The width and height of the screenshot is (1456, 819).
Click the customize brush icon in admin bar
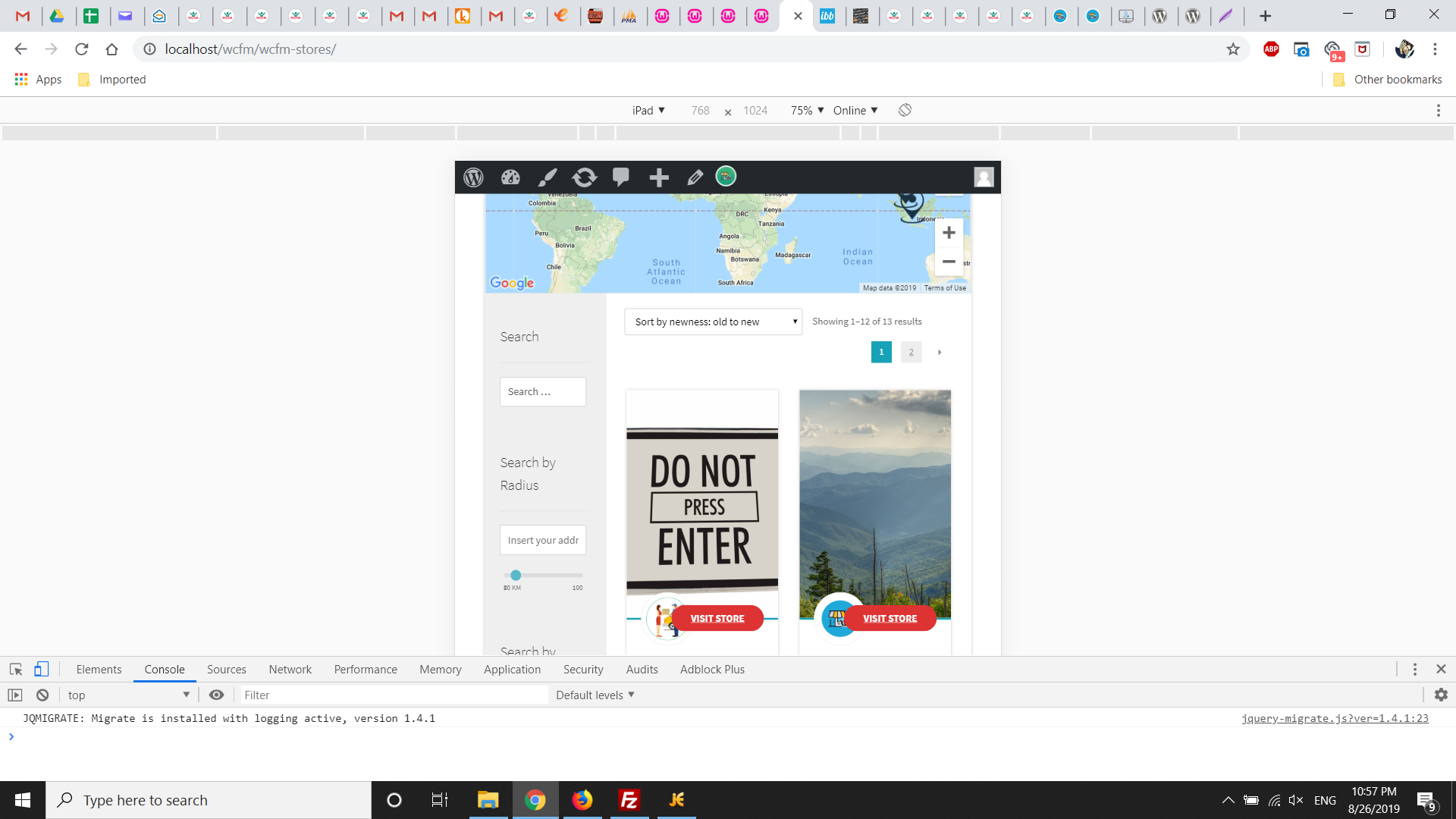547,177
